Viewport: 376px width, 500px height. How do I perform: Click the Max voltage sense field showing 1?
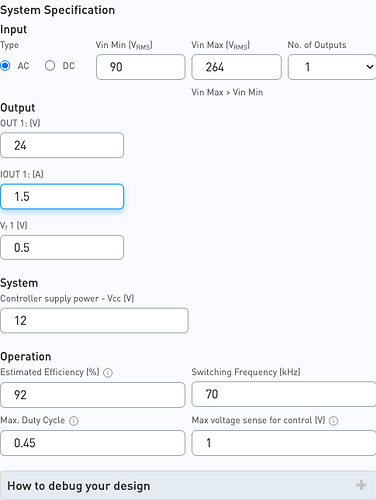[284, 443]
